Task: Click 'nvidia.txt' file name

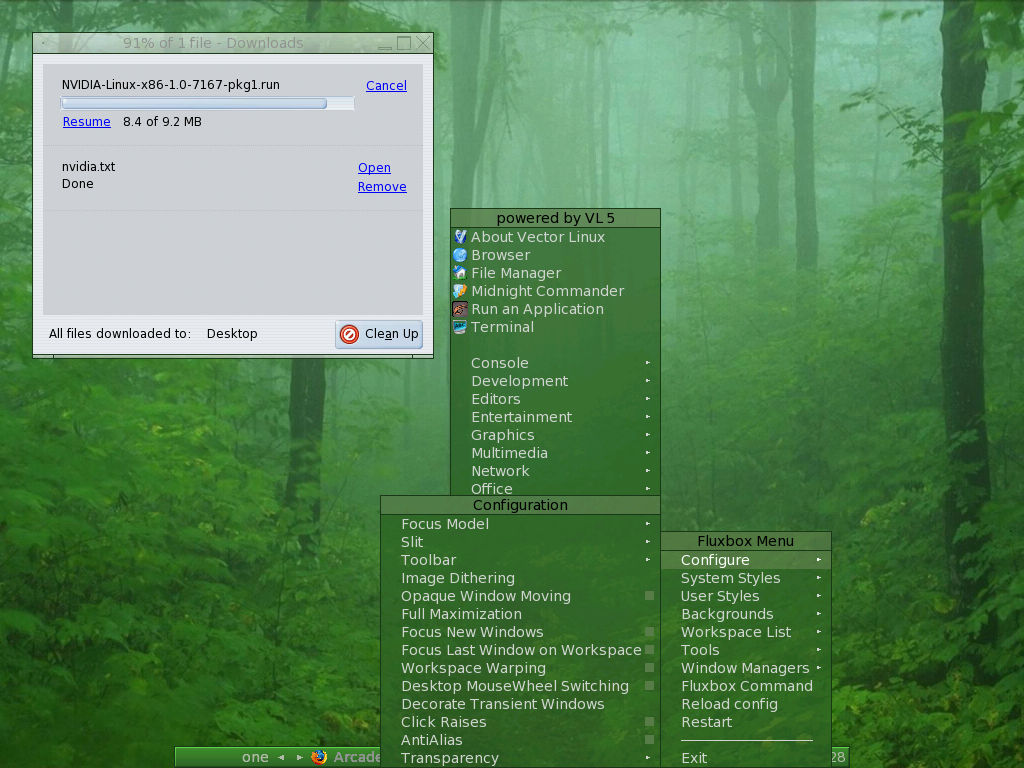Action: pos(88,167)
